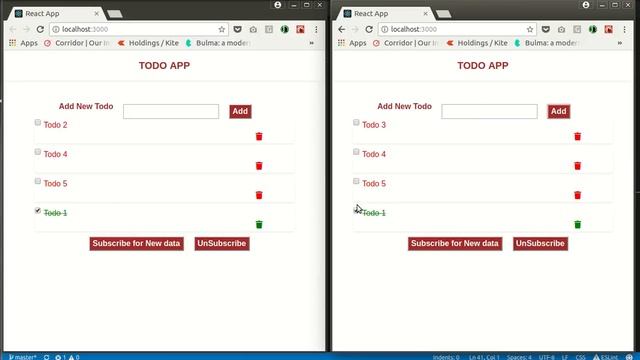Open a new tab in right browser

[x=444, y=14]
